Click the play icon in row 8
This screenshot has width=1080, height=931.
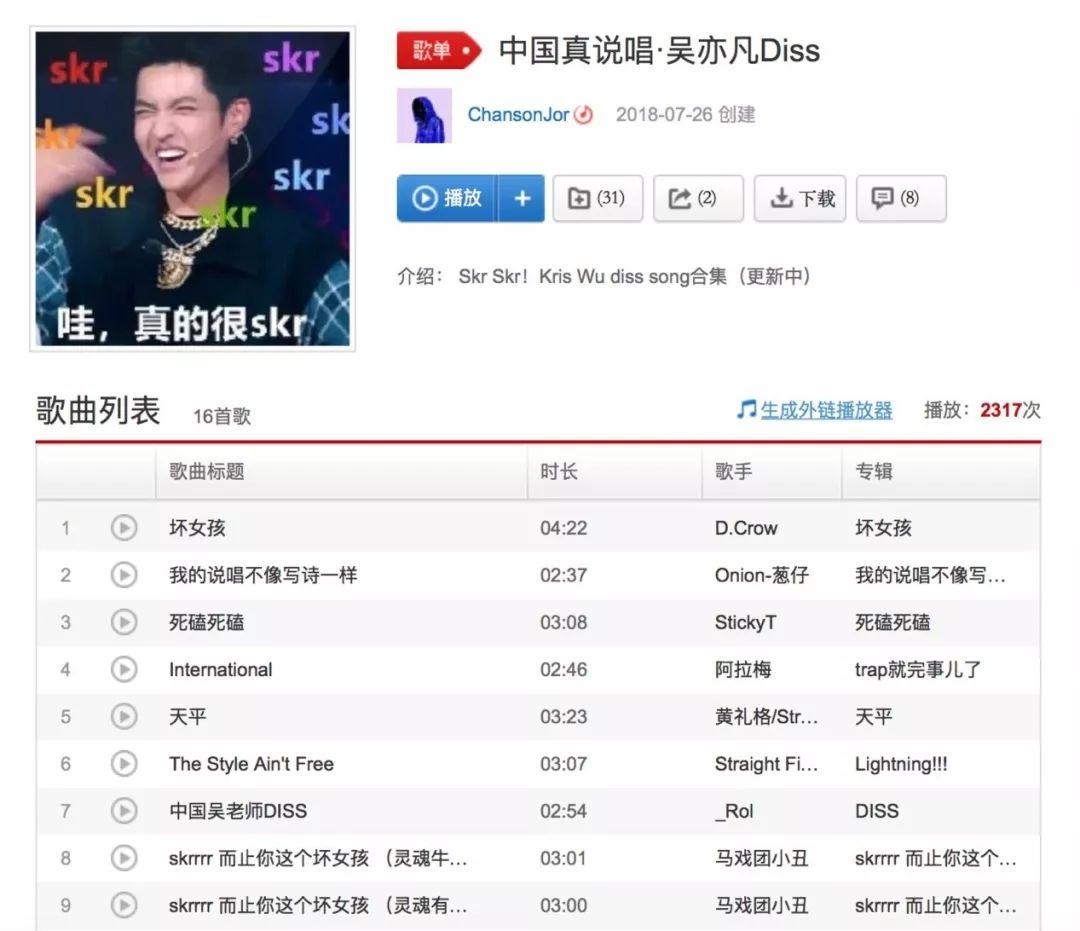click(124, 858)
